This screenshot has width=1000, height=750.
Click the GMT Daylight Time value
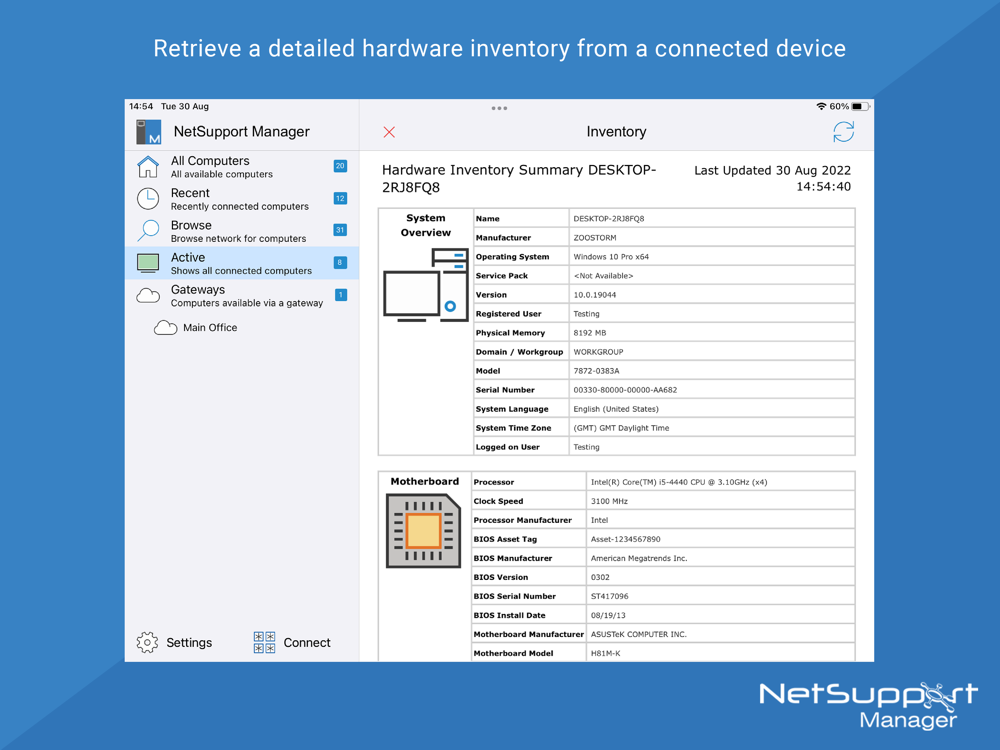pyautogui.click(x=621, y=429)
